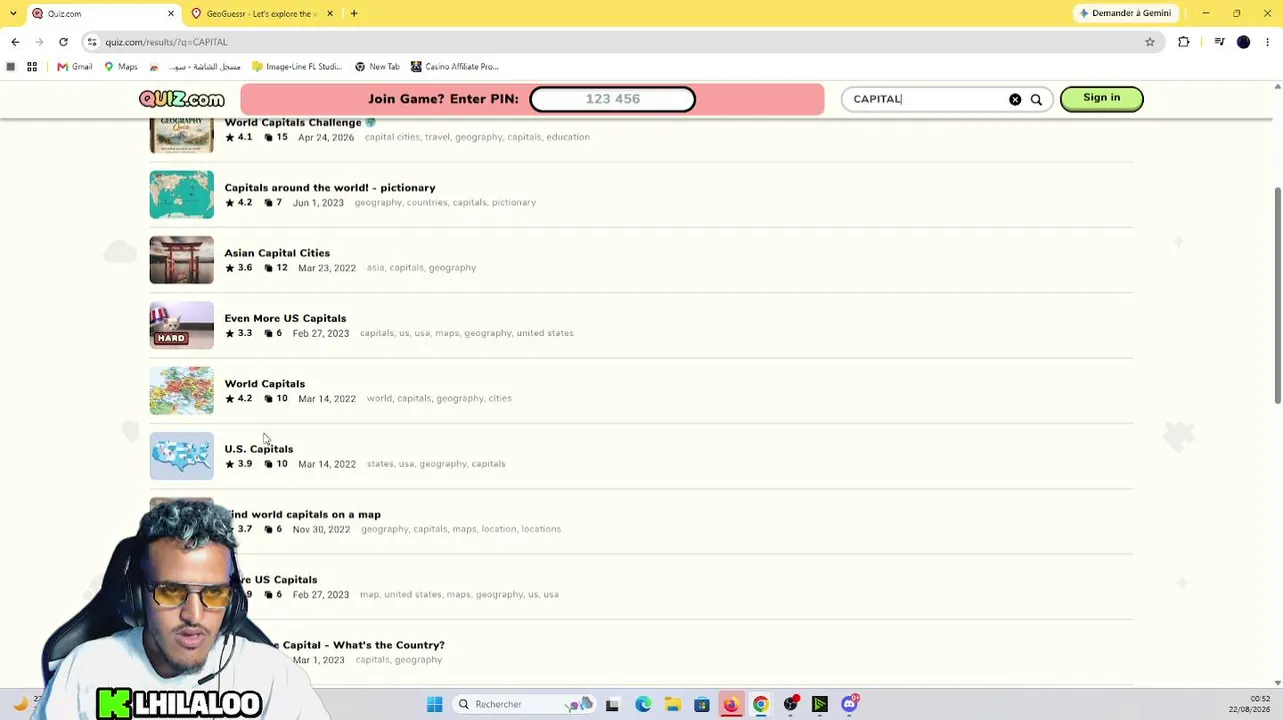Open the Maps bookmark
This screenshot has width=1283, height=720.
121,67
